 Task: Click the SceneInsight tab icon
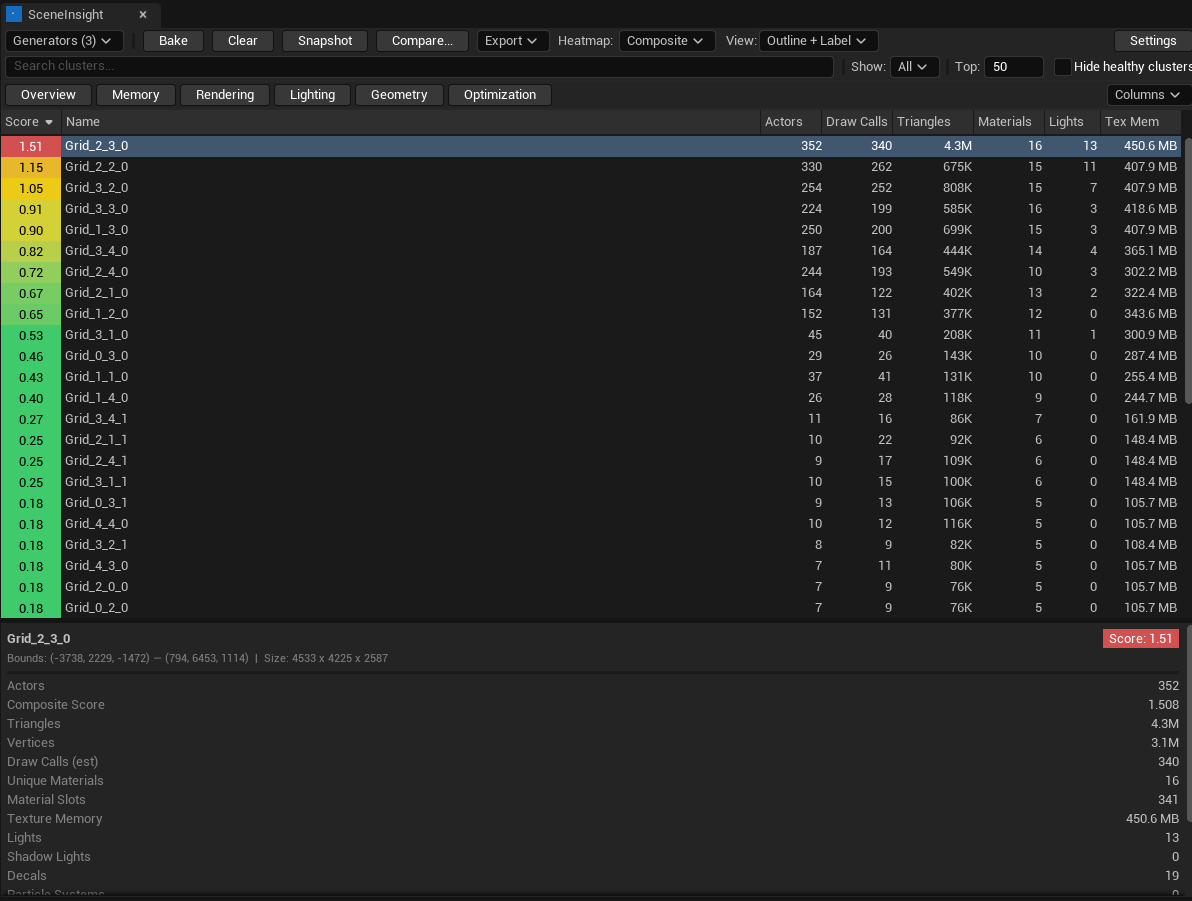click(x=14, y=14)
